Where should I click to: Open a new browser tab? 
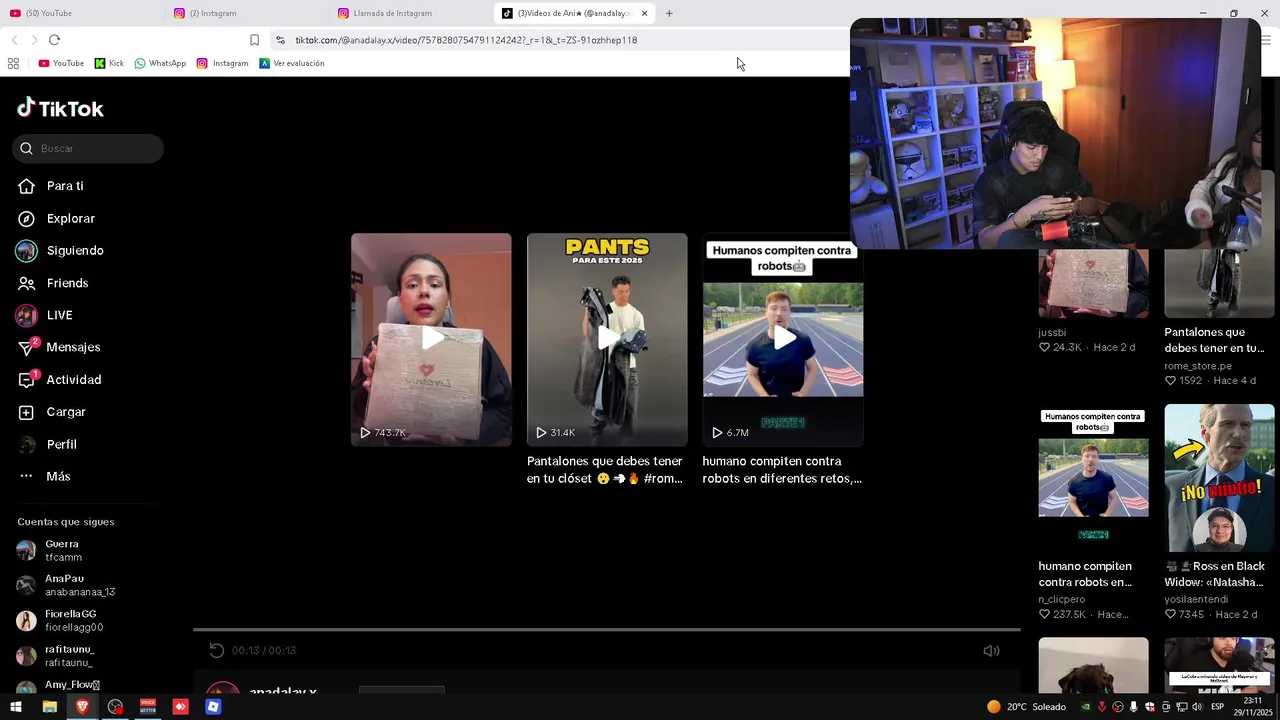click(669, 13)
